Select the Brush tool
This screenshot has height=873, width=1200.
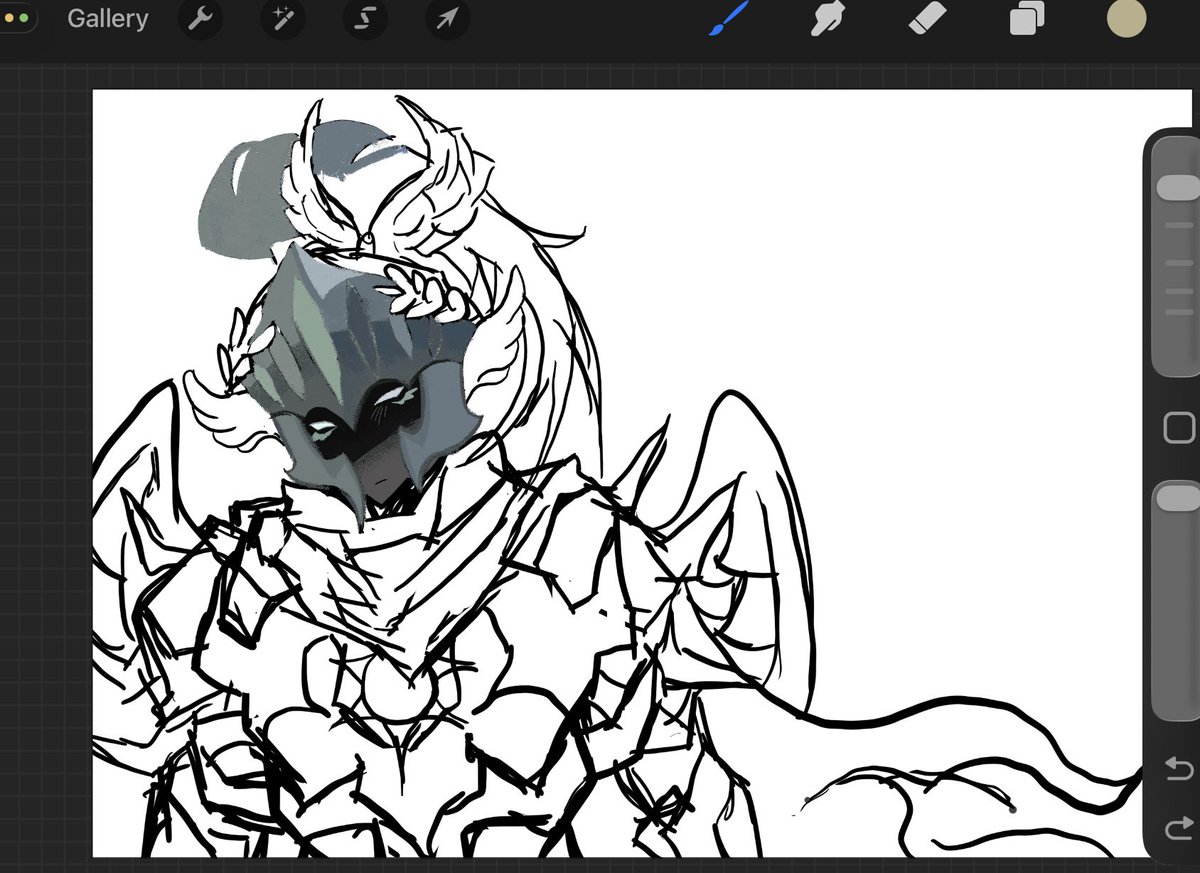click(729, 18)
